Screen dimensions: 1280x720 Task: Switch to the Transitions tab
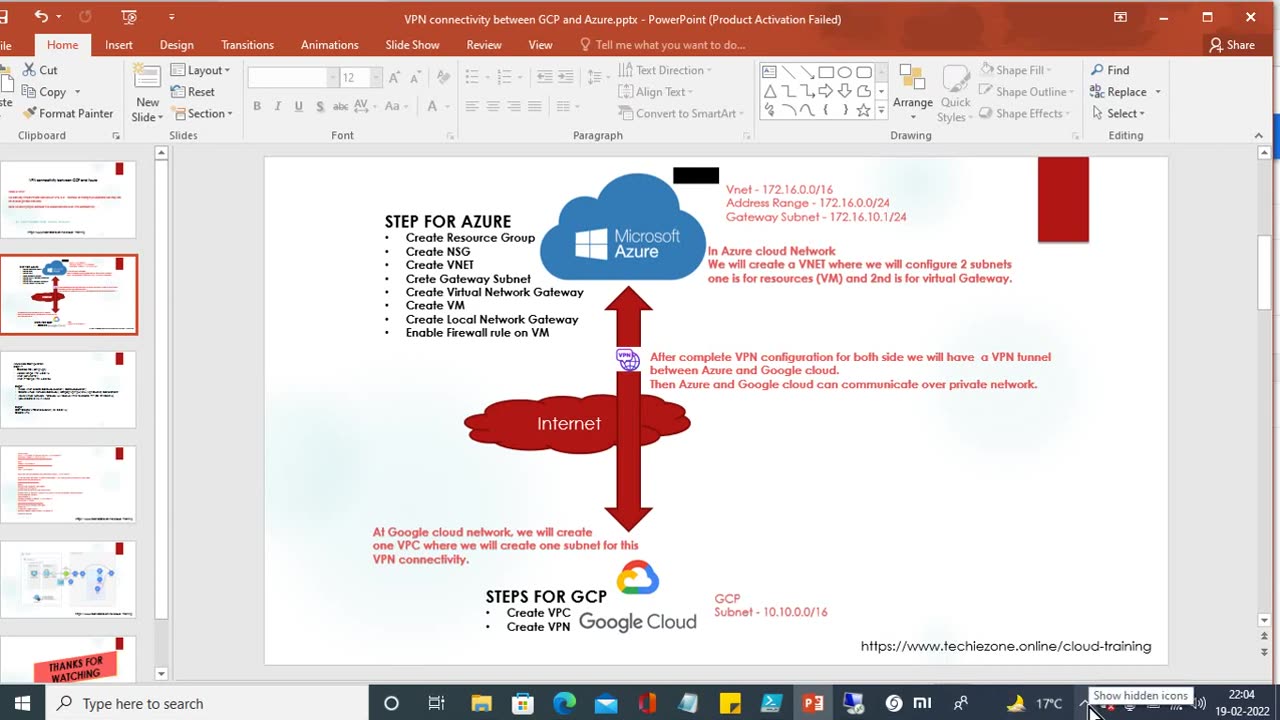point(247,45)
